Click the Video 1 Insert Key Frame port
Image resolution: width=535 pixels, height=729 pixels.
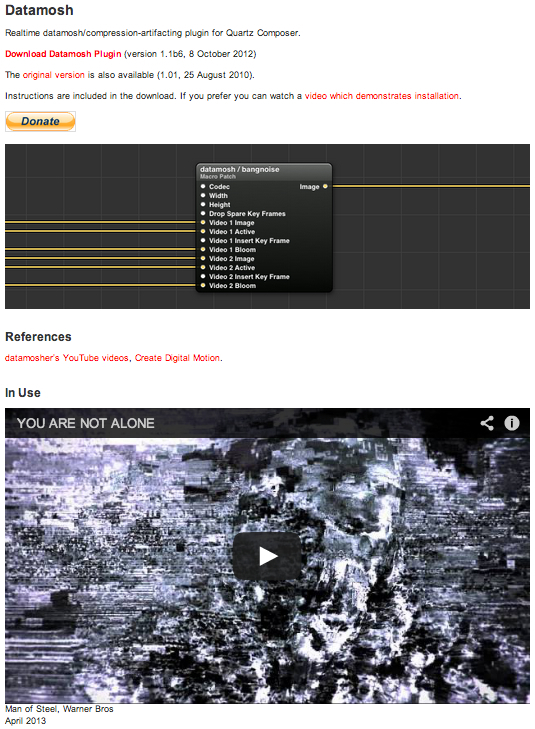click(203, 241)
